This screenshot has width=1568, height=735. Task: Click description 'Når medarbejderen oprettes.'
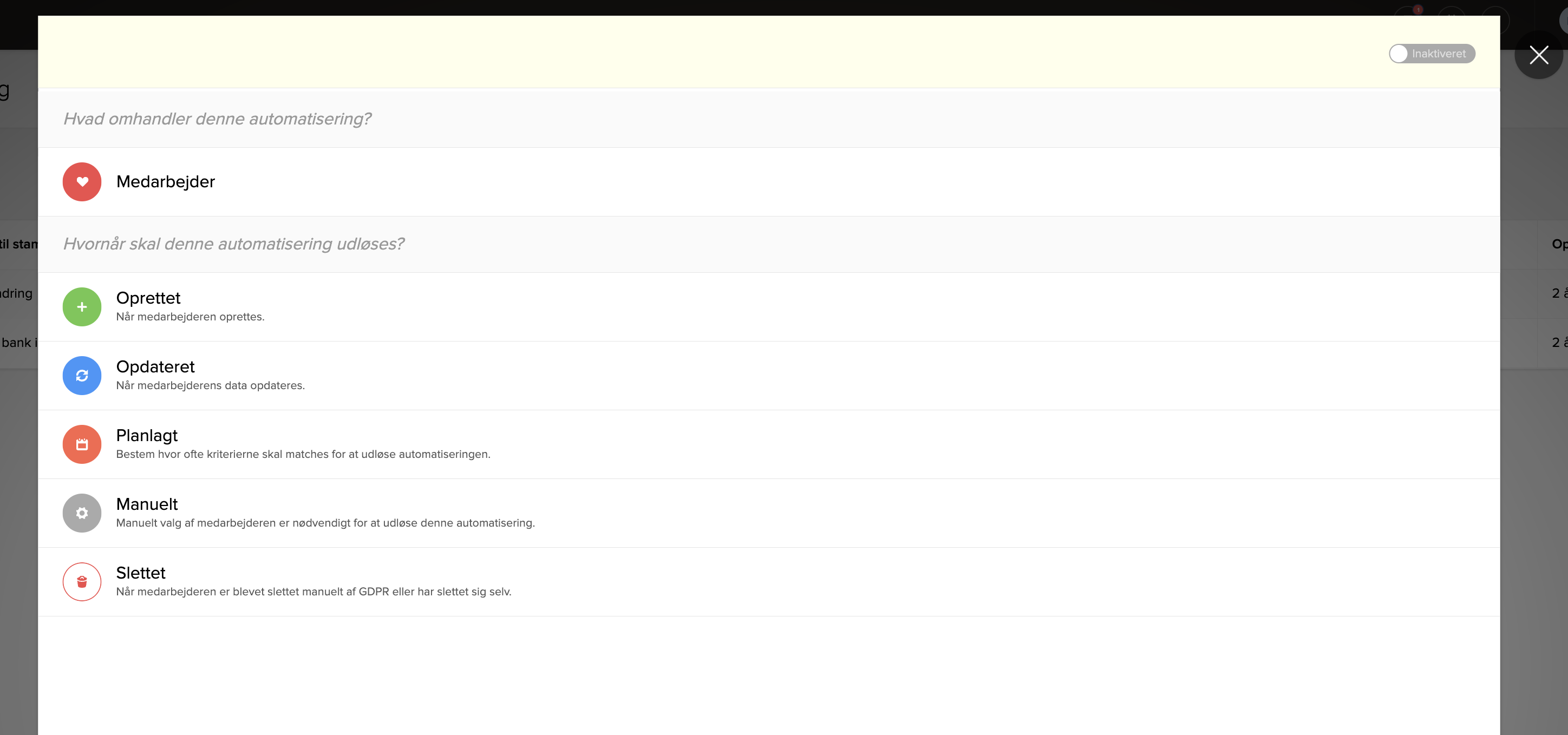pyautogui.click(x=190, y=317)
